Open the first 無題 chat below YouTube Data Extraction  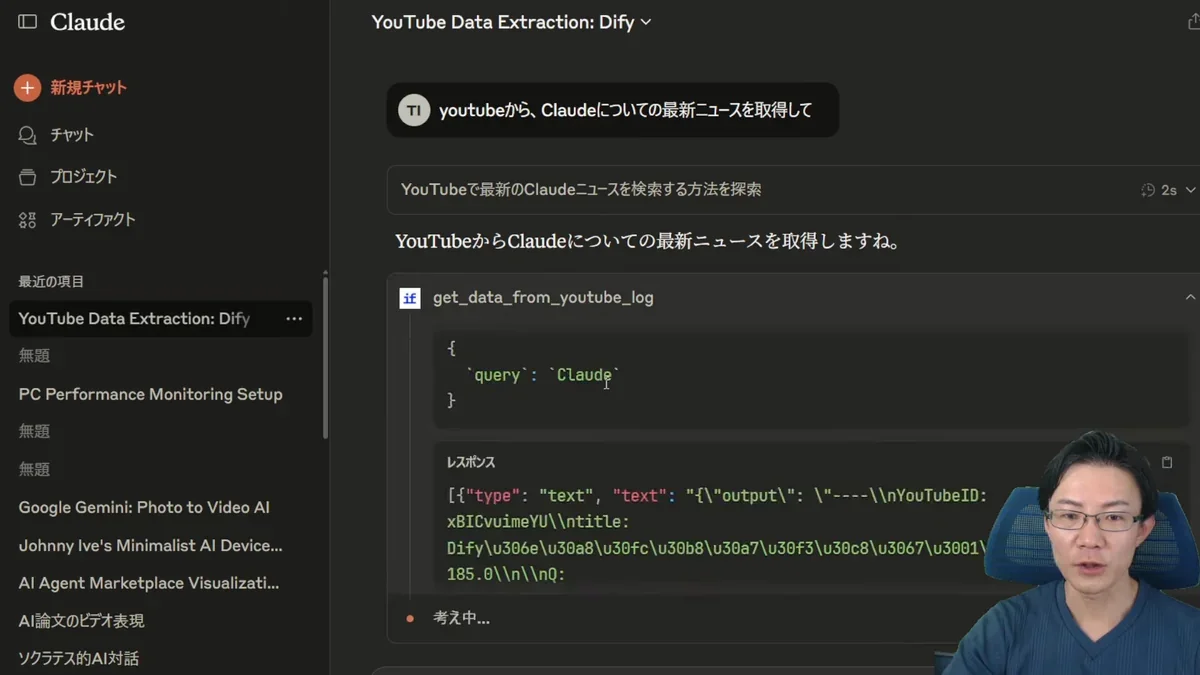[x=34, y=356]
